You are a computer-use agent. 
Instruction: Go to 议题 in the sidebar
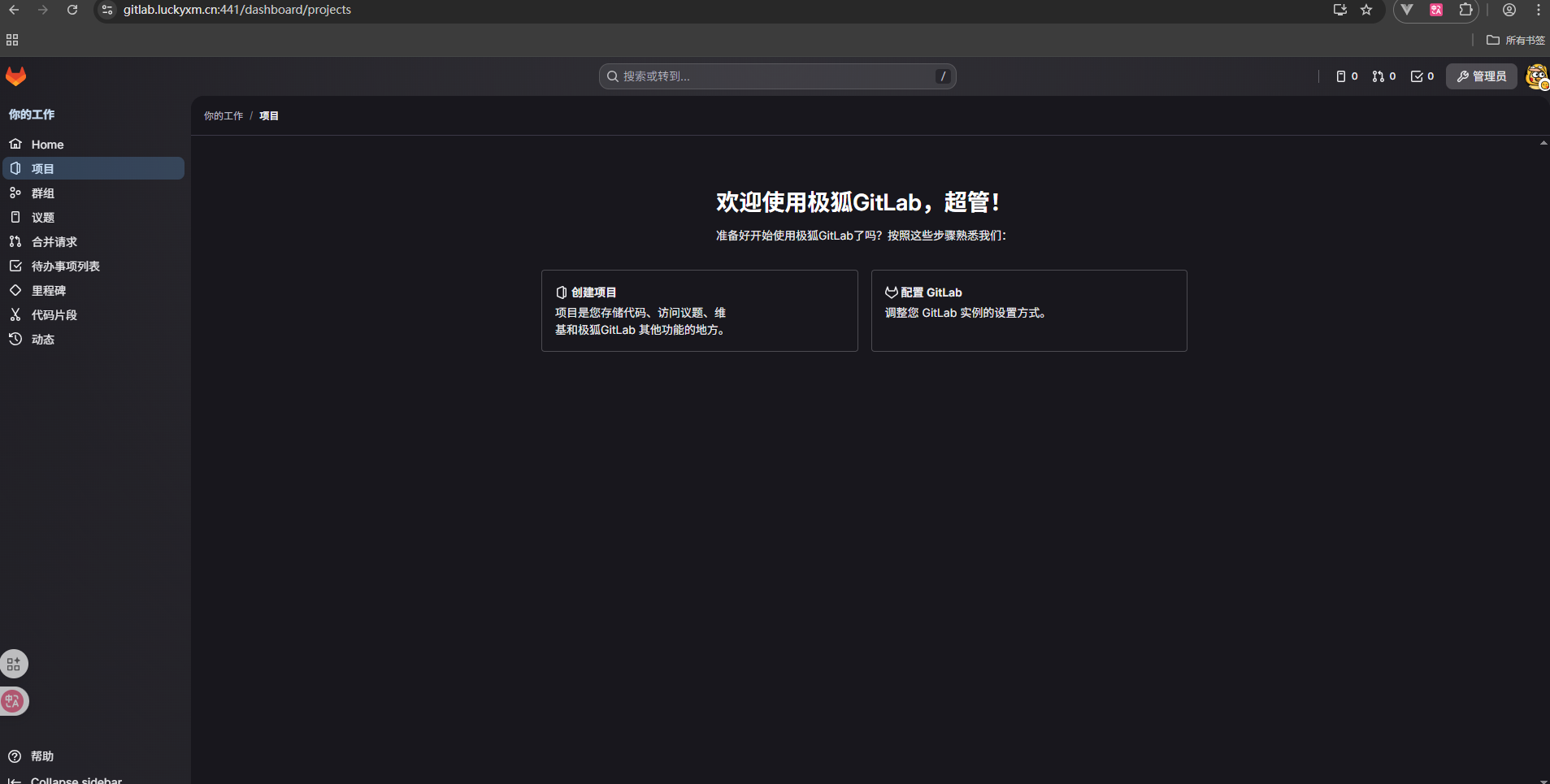click(93, 218)
